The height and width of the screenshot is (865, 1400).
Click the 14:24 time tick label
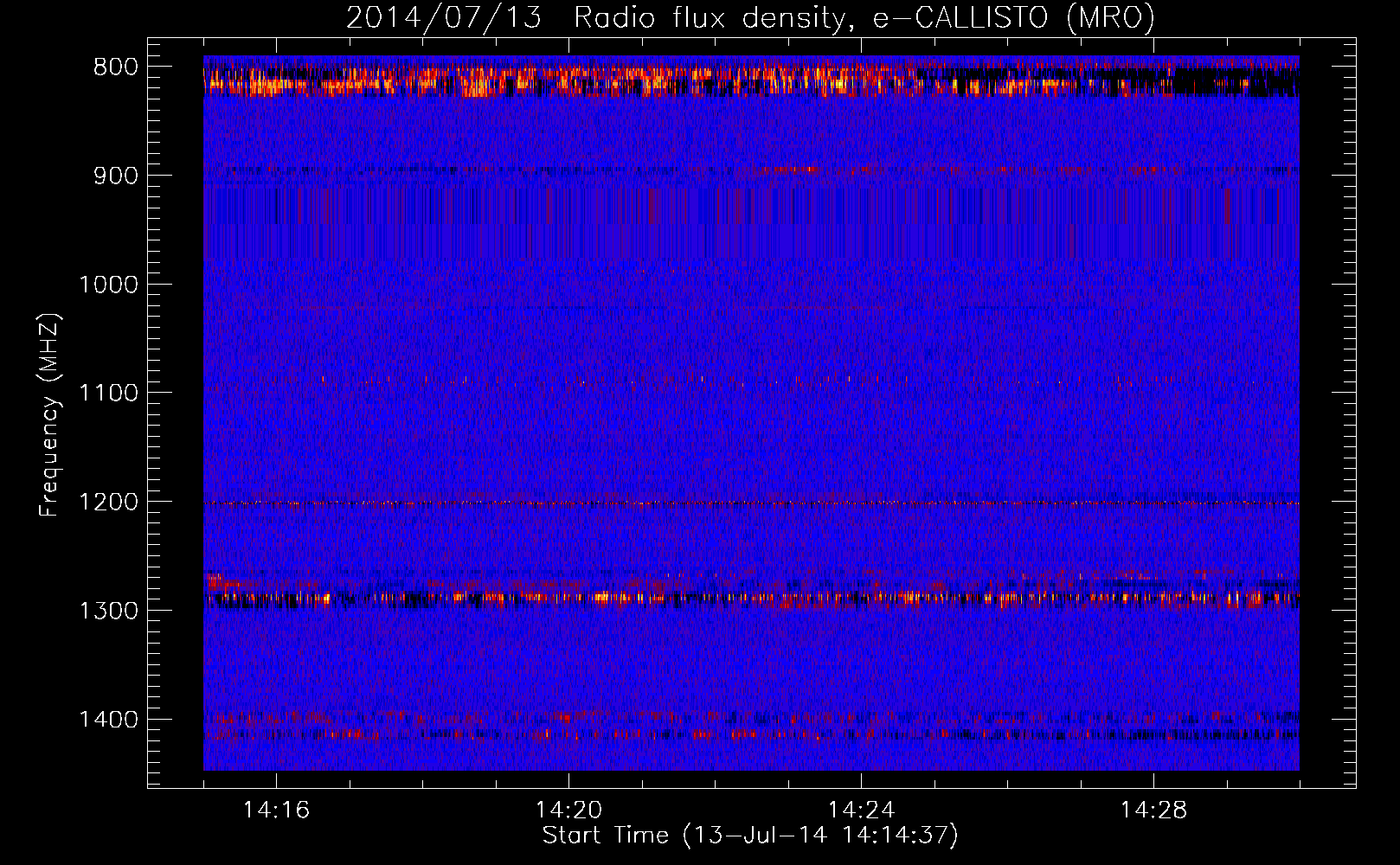(x=861, y=811)
